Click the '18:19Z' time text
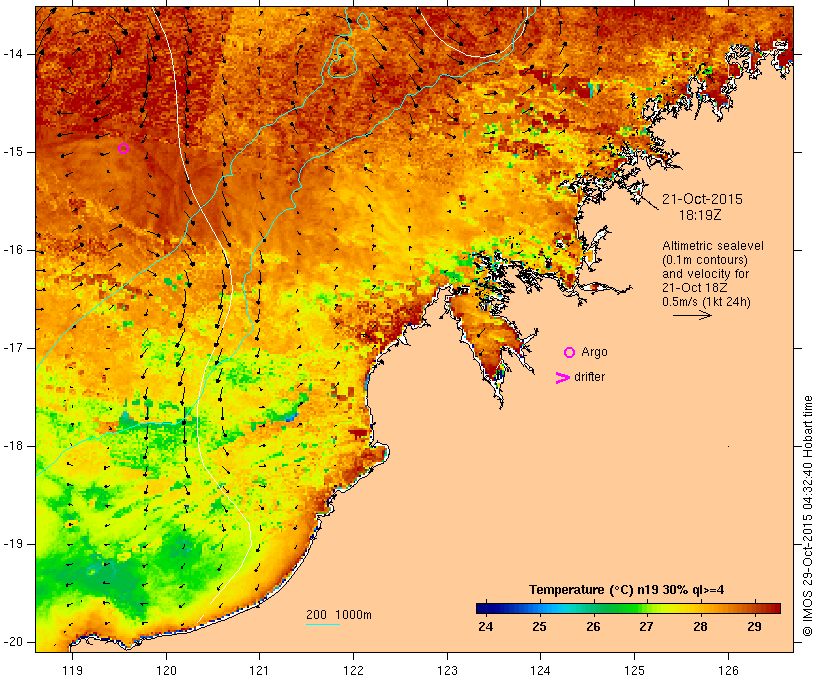820x680 pixels. point(700,215)
